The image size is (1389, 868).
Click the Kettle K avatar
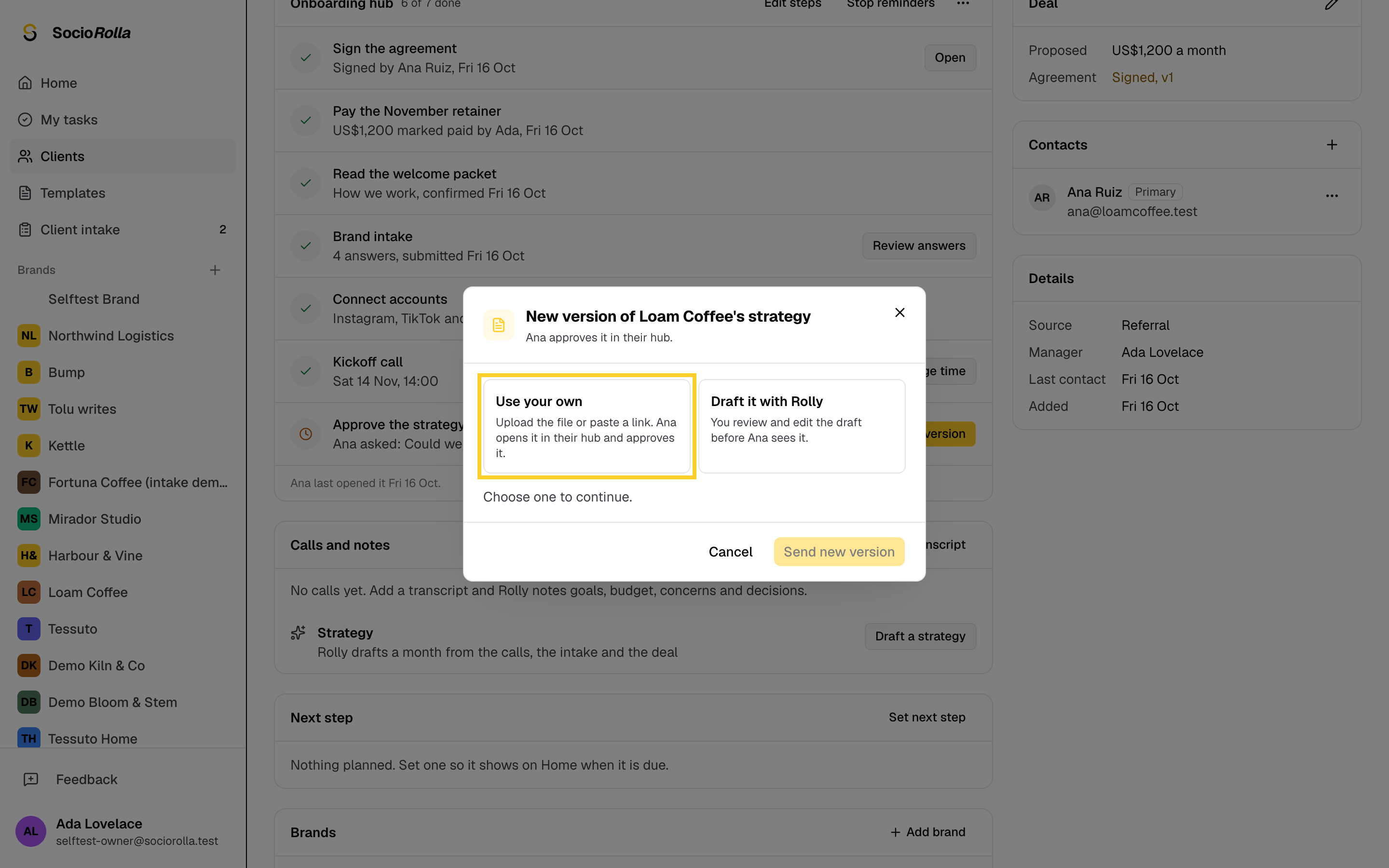29,446
